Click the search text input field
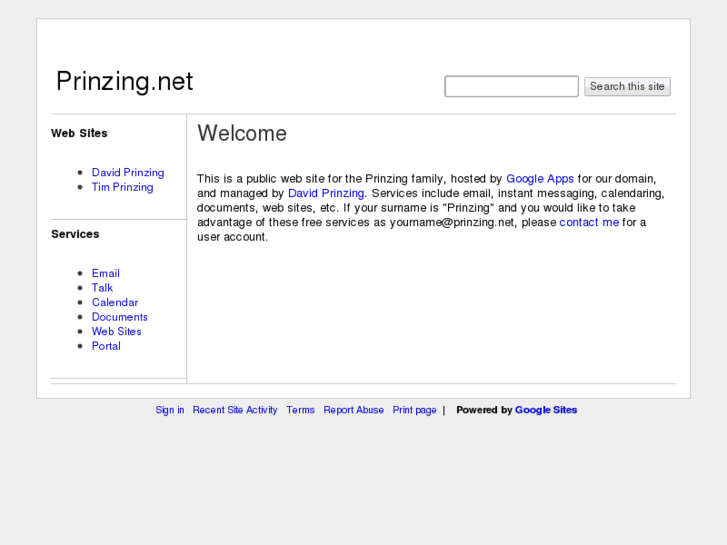The image size is (727, 545). 511,86
